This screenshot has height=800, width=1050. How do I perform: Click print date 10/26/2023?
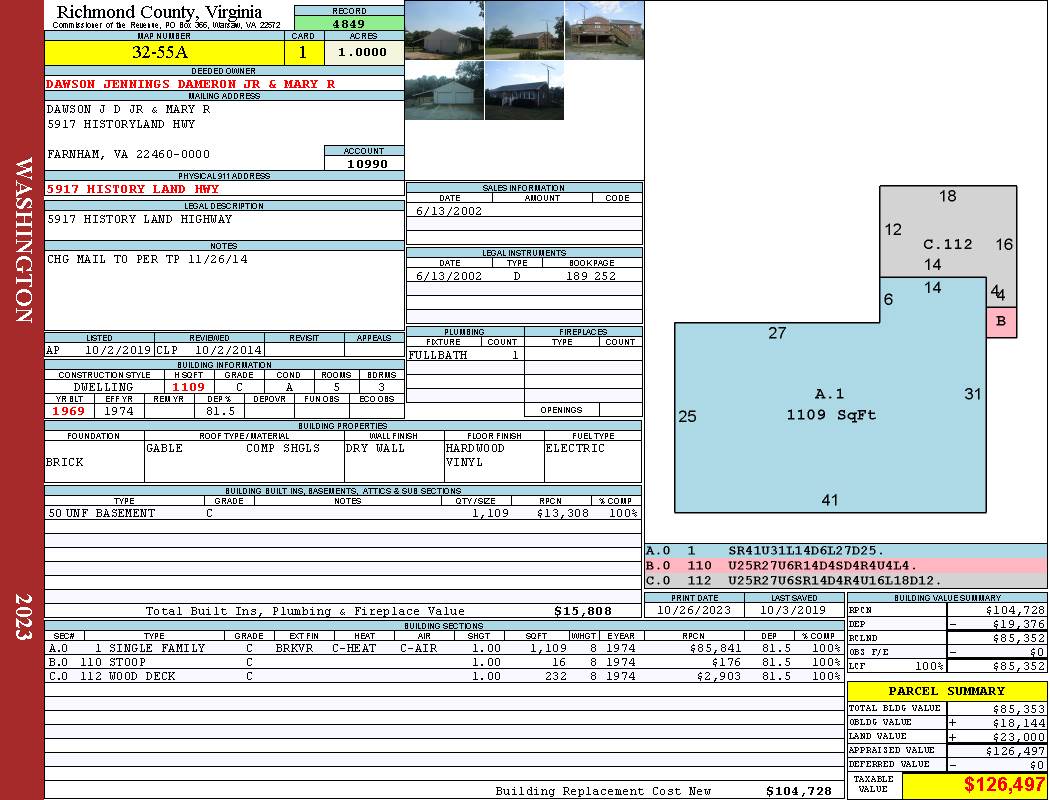(x=694, y=610)
